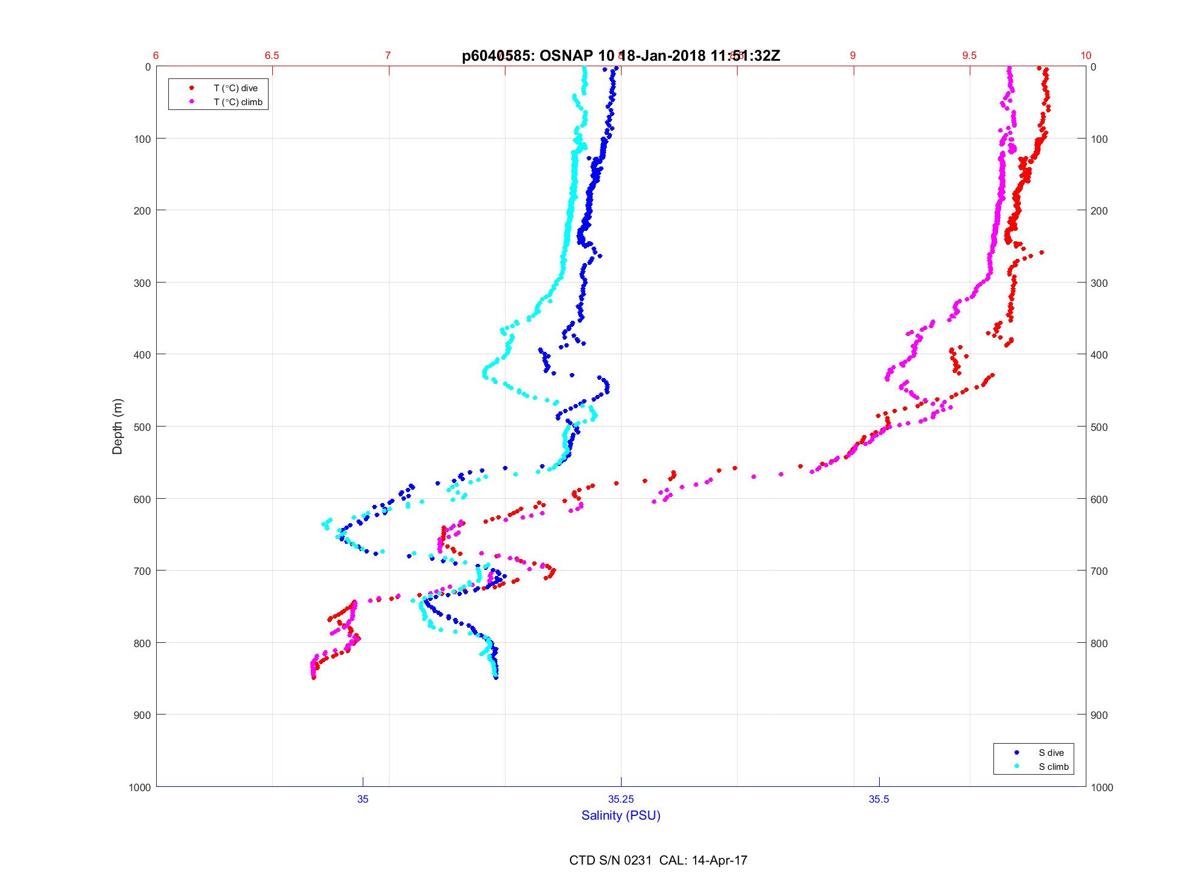The width and height of the screenshot is (1200, 885).
Task: Click depth tick 700 on the right axis
Action: (x=1100, y=571)
